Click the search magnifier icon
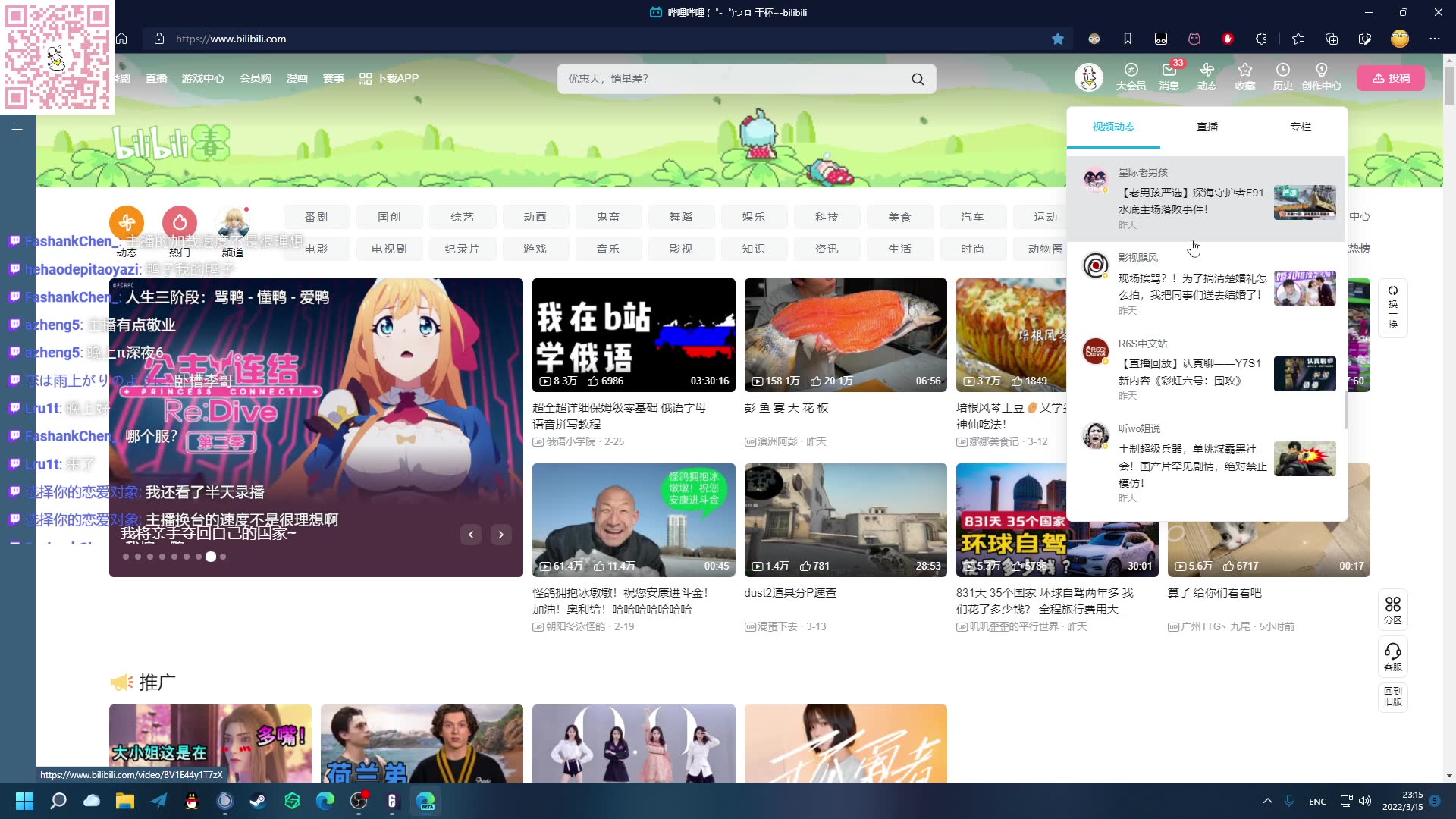 click(x=918, y=79)
